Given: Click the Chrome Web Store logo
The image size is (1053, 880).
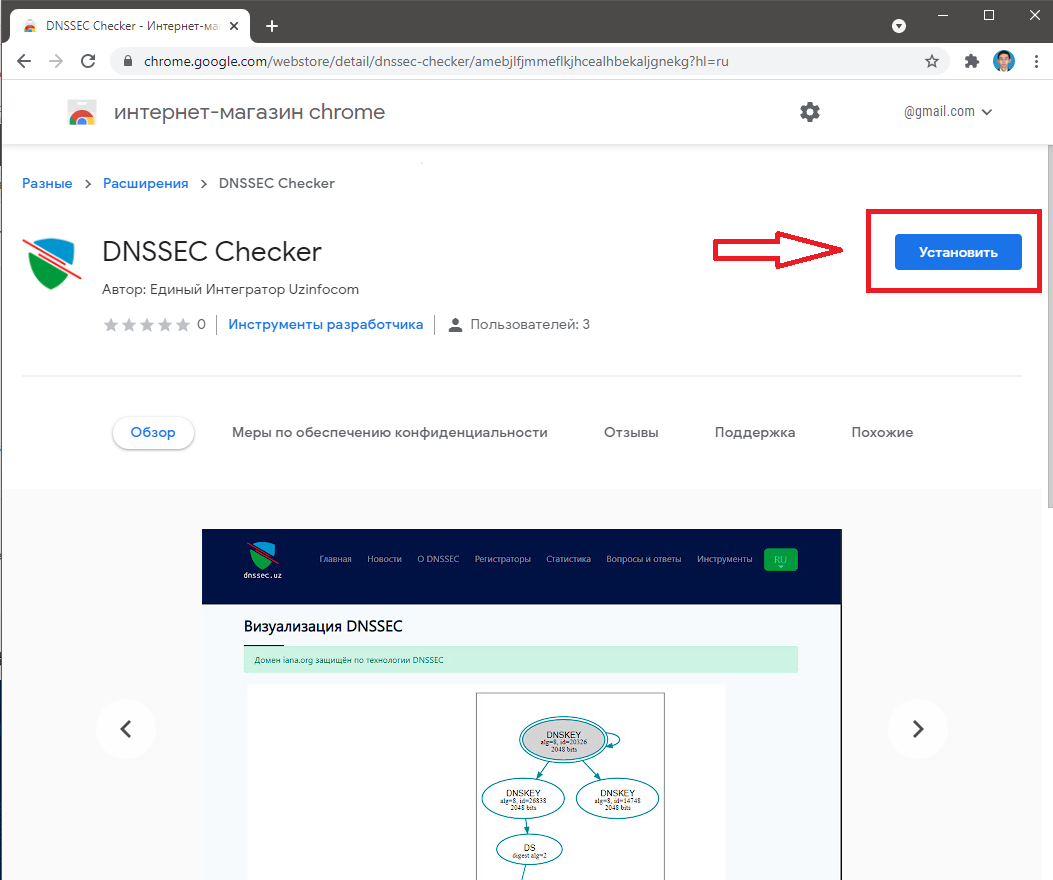Looking at the screenshot, I should tap(82, 112).
